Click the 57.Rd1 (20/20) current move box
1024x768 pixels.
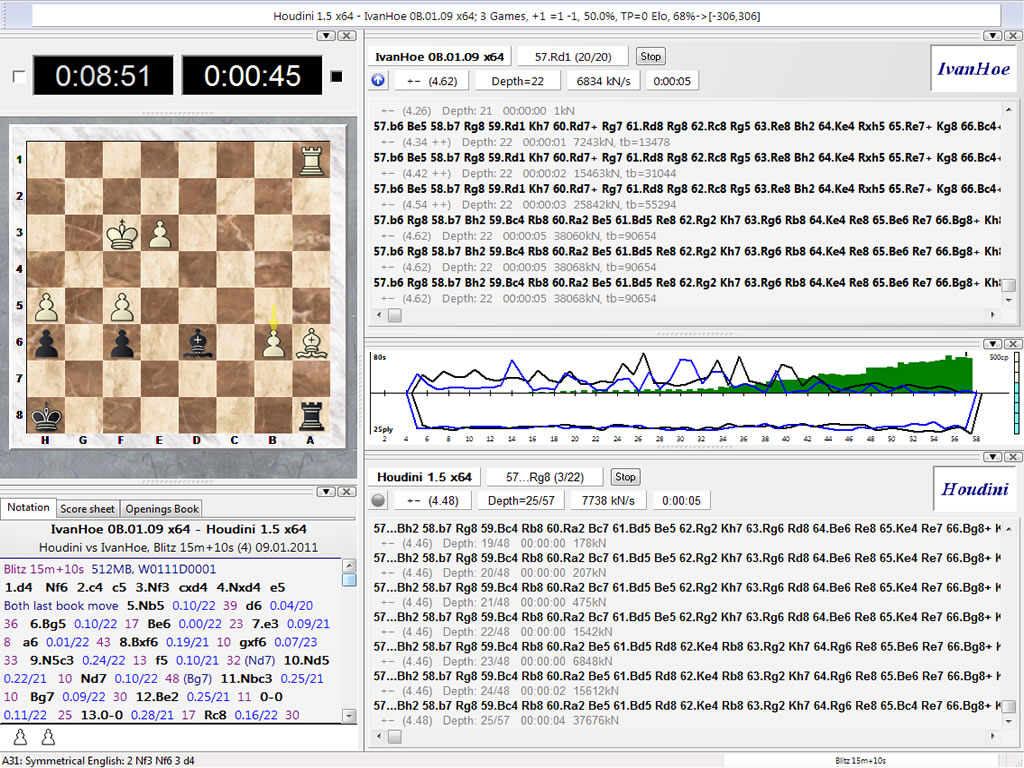click(x=573, y=57)
